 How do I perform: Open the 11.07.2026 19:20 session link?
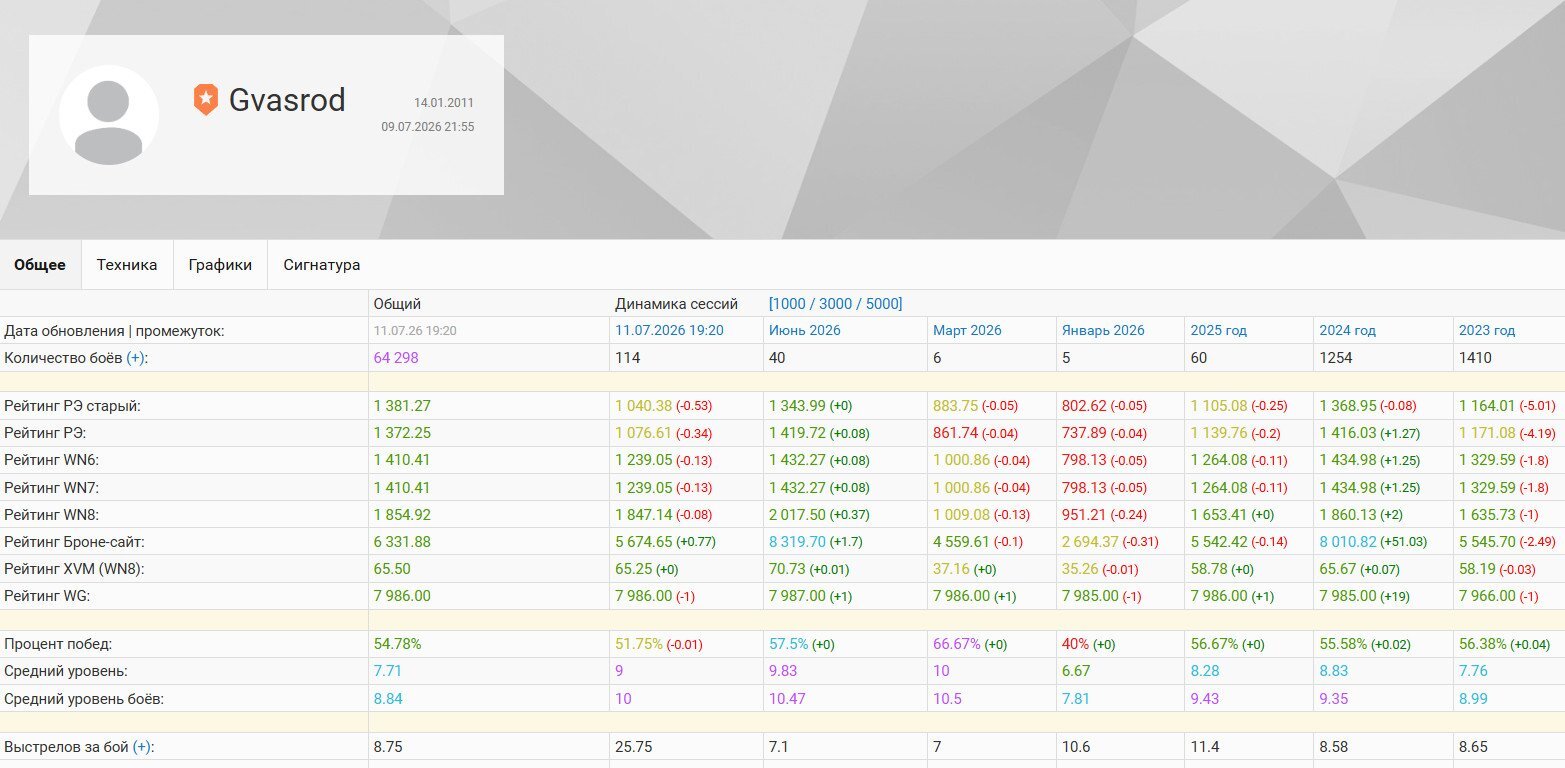coord(669,330)
